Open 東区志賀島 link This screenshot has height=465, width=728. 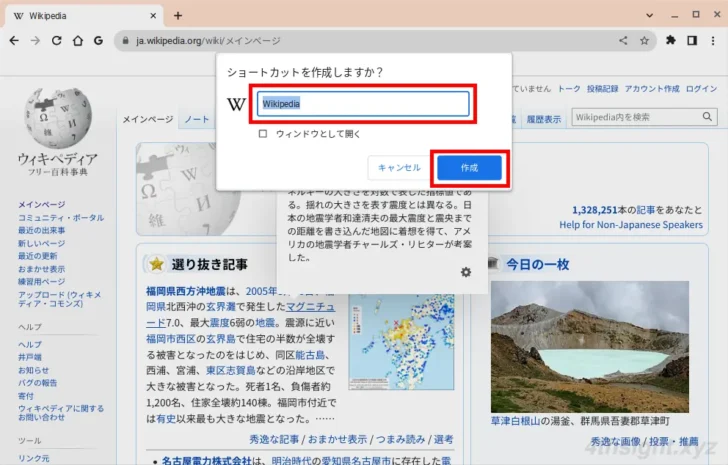pos(231,370)
